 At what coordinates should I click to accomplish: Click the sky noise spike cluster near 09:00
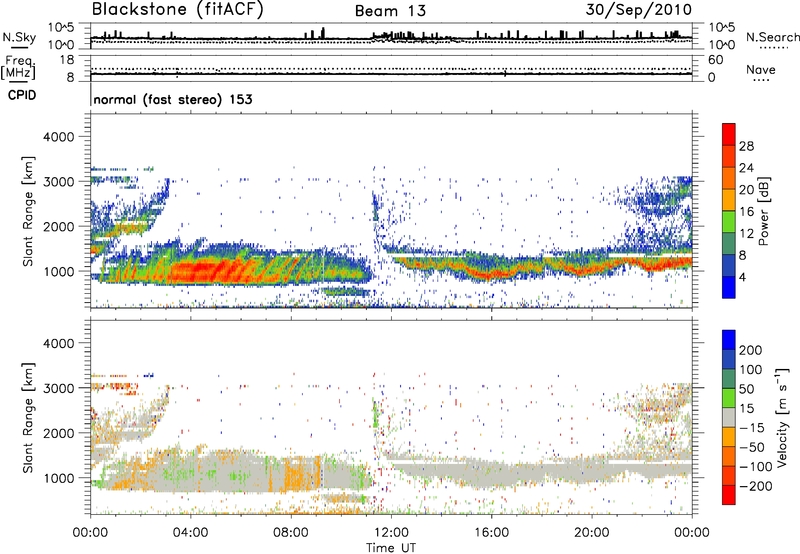[x=316, y=34]
